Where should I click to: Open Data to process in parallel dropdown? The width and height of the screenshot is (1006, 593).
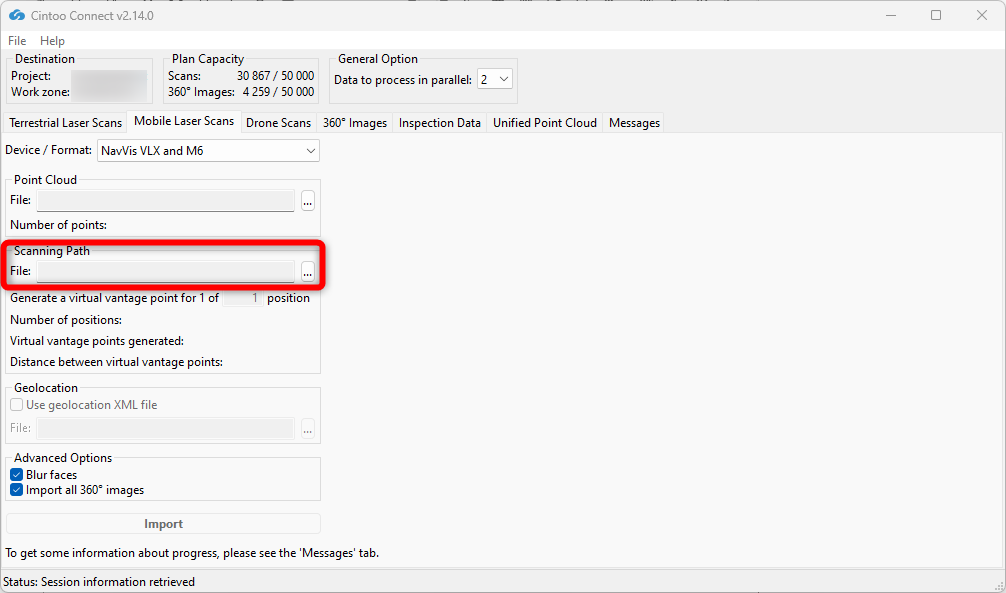[x=495, y=80]
